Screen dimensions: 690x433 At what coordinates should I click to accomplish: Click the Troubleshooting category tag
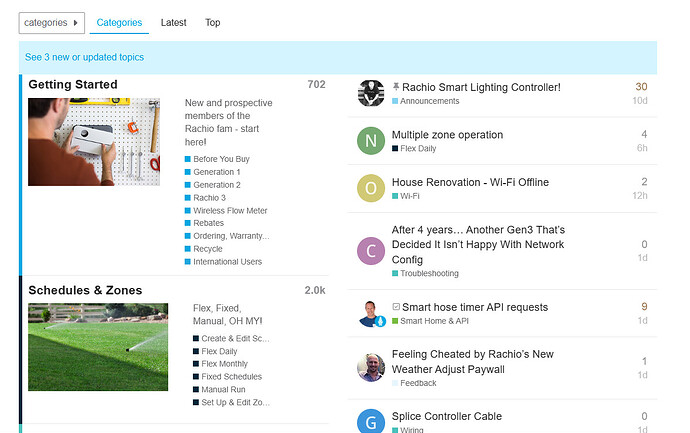point(425,273)
